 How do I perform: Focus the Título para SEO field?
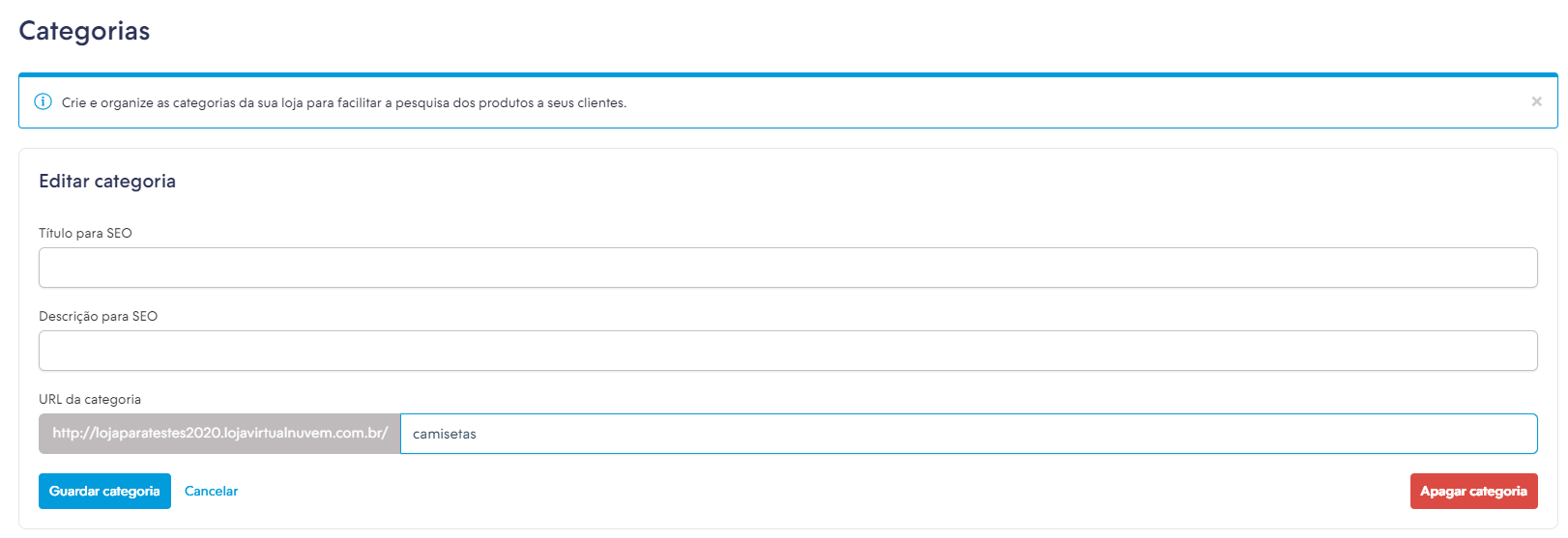tap(788, 268)
